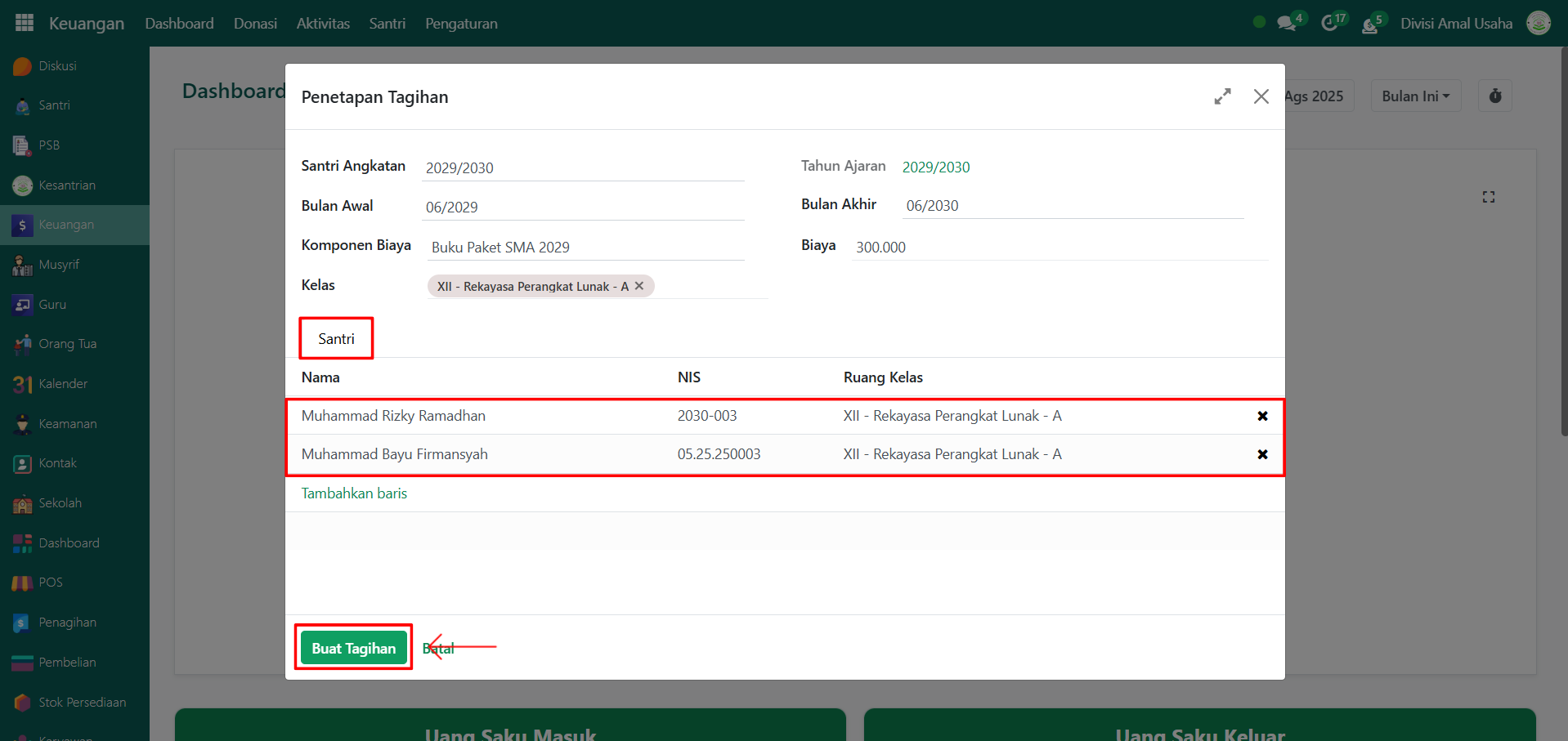Close the Penetapan Tagihan dialog
Viewport: 1568px width, 741px height.
[1261, 96]
